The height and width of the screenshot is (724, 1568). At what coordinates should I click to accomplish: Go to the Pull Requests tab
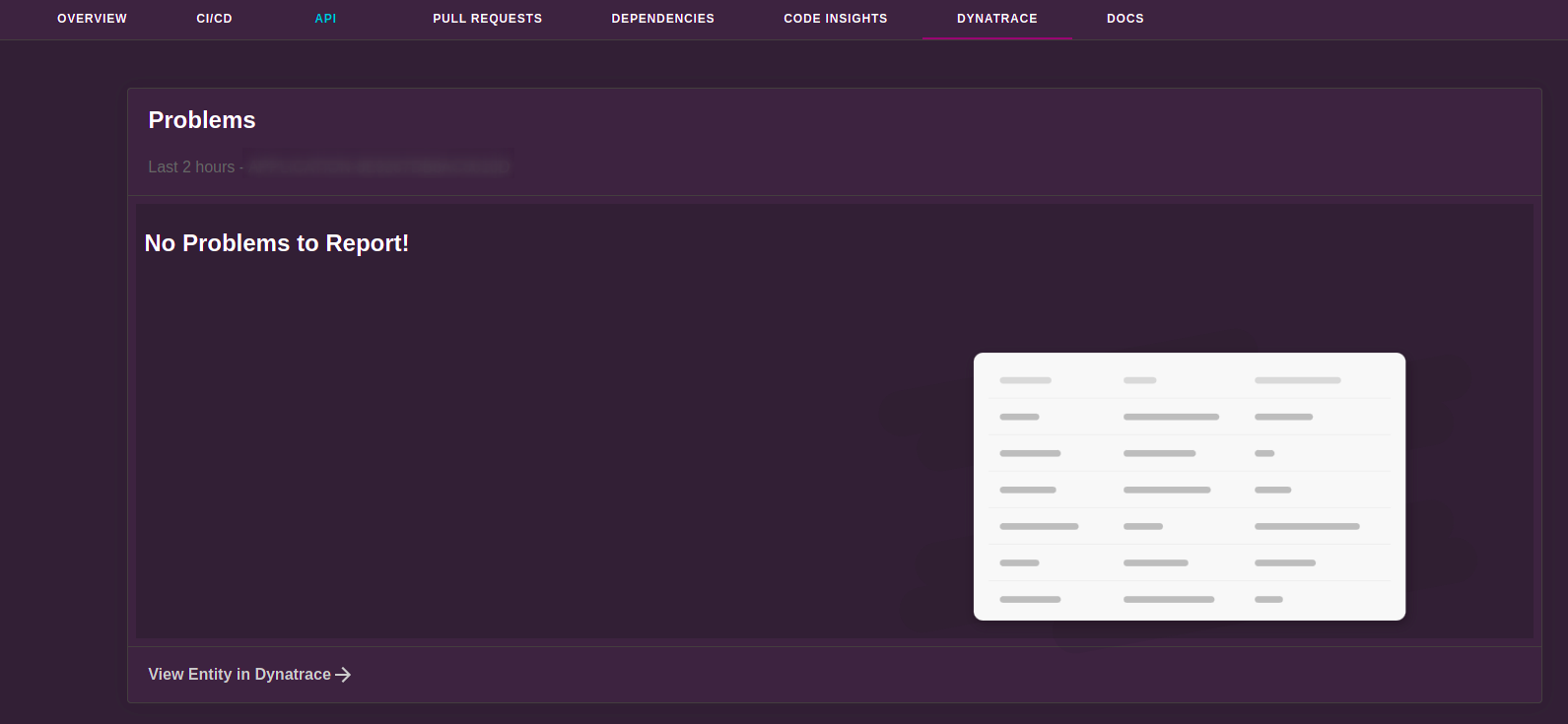pos(487,19)
